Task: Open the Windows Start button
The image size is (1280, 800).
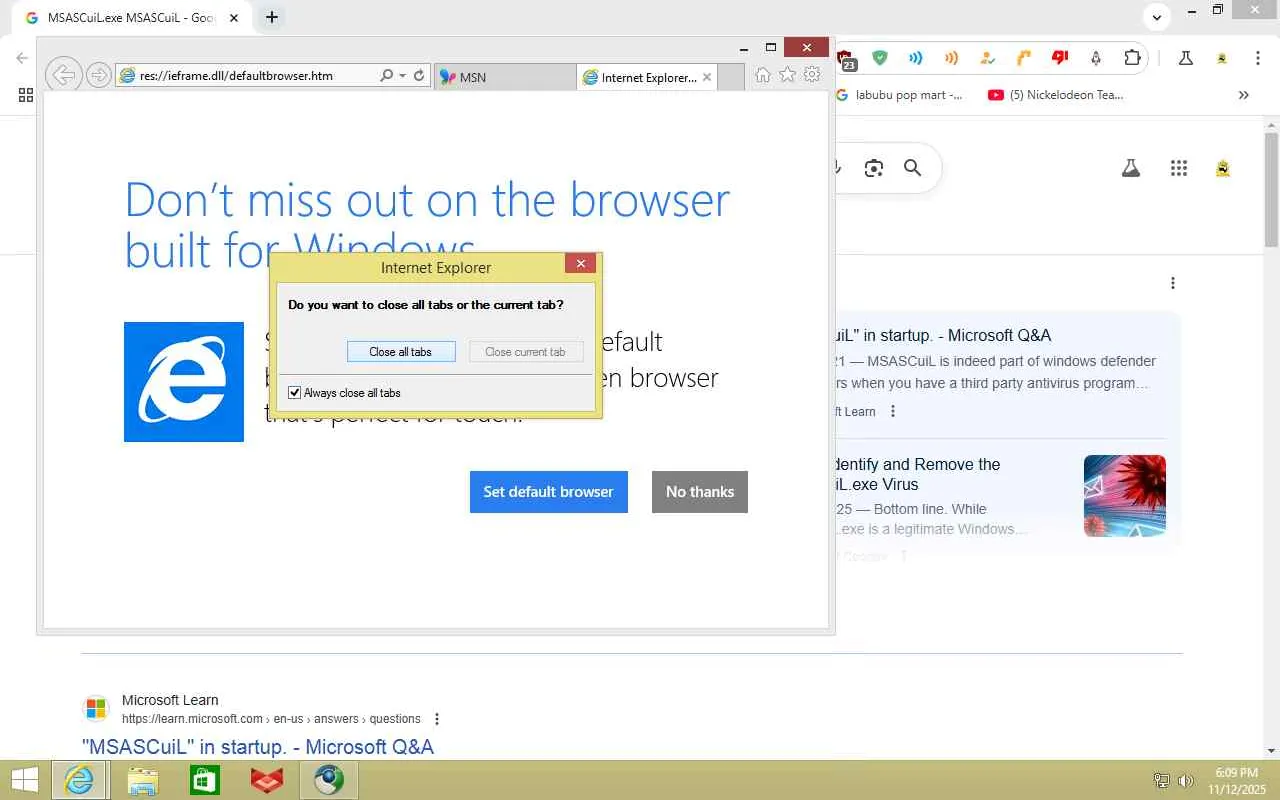Action: point(25,780)
